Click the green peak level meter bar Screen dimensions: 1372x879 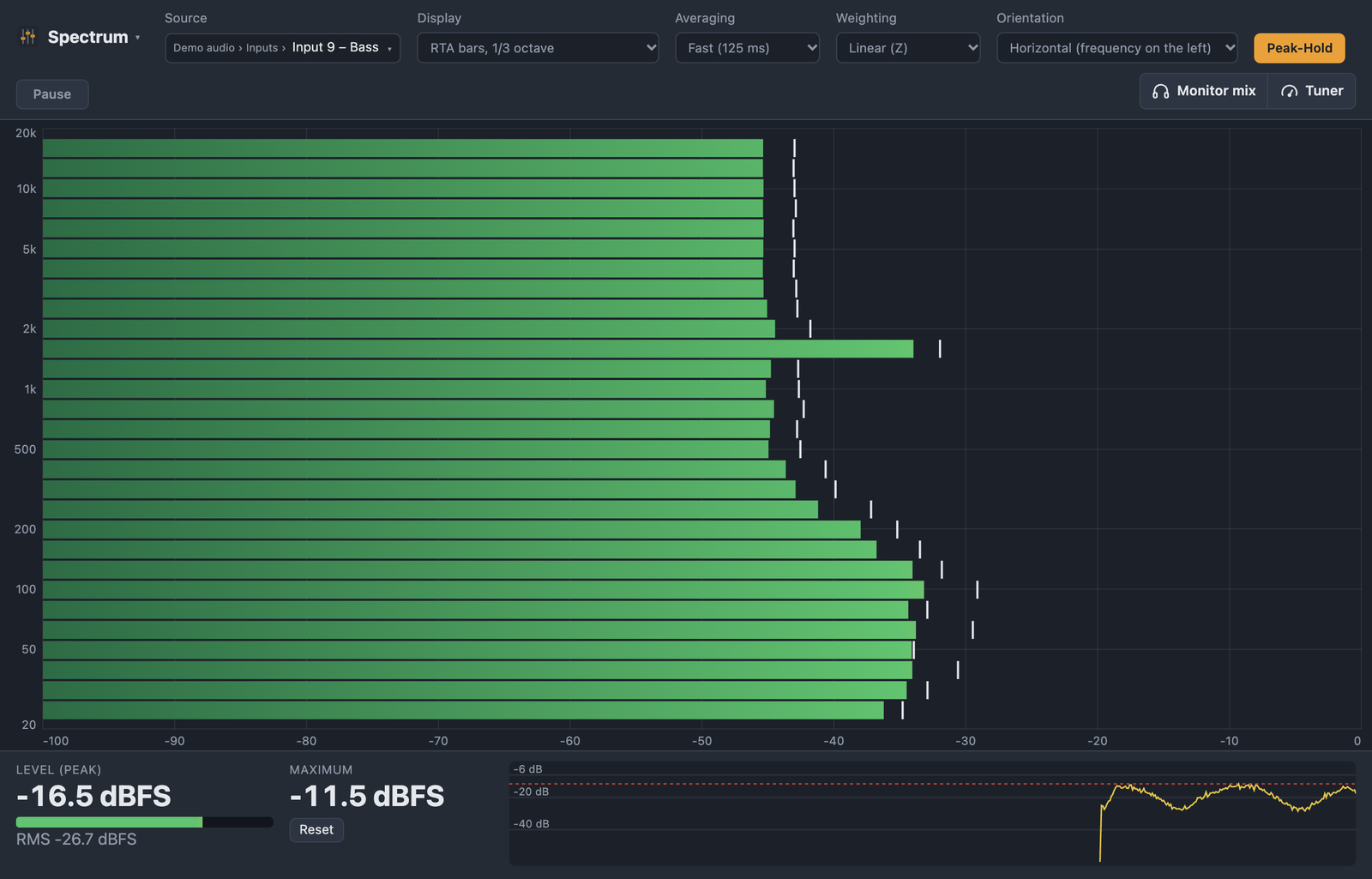(x=144, y=822)
